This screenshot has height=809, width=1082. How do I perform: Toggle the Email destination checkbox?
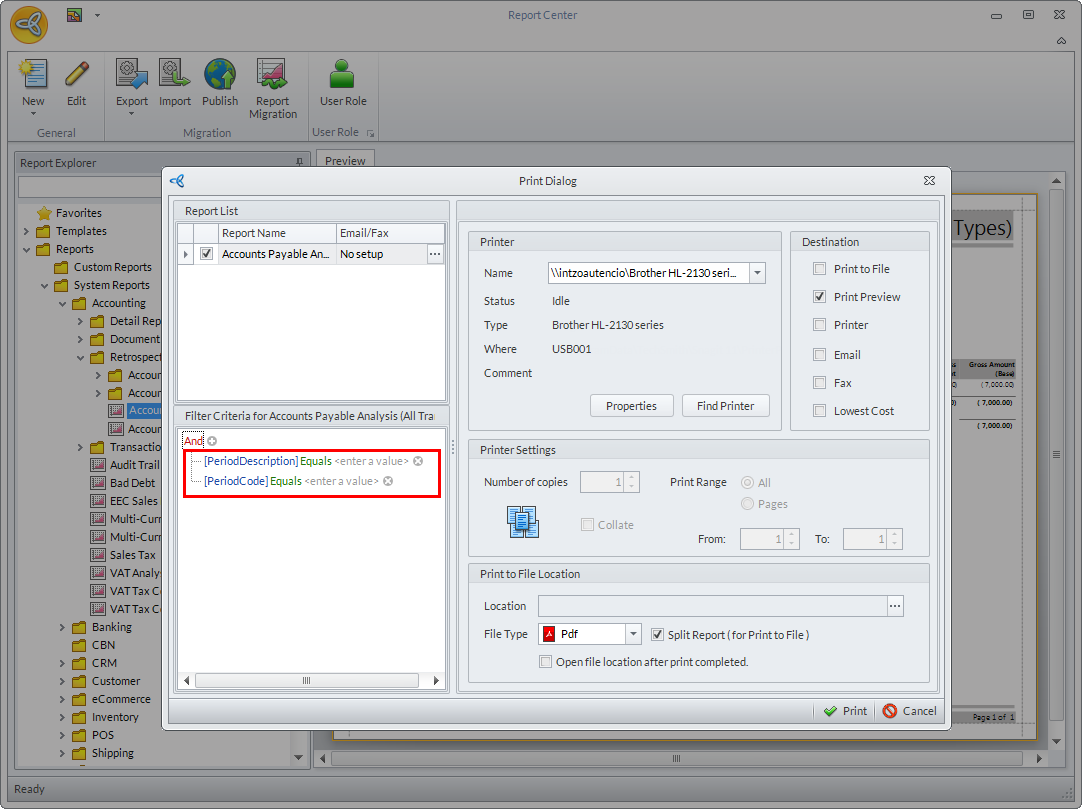click(820, 355)
